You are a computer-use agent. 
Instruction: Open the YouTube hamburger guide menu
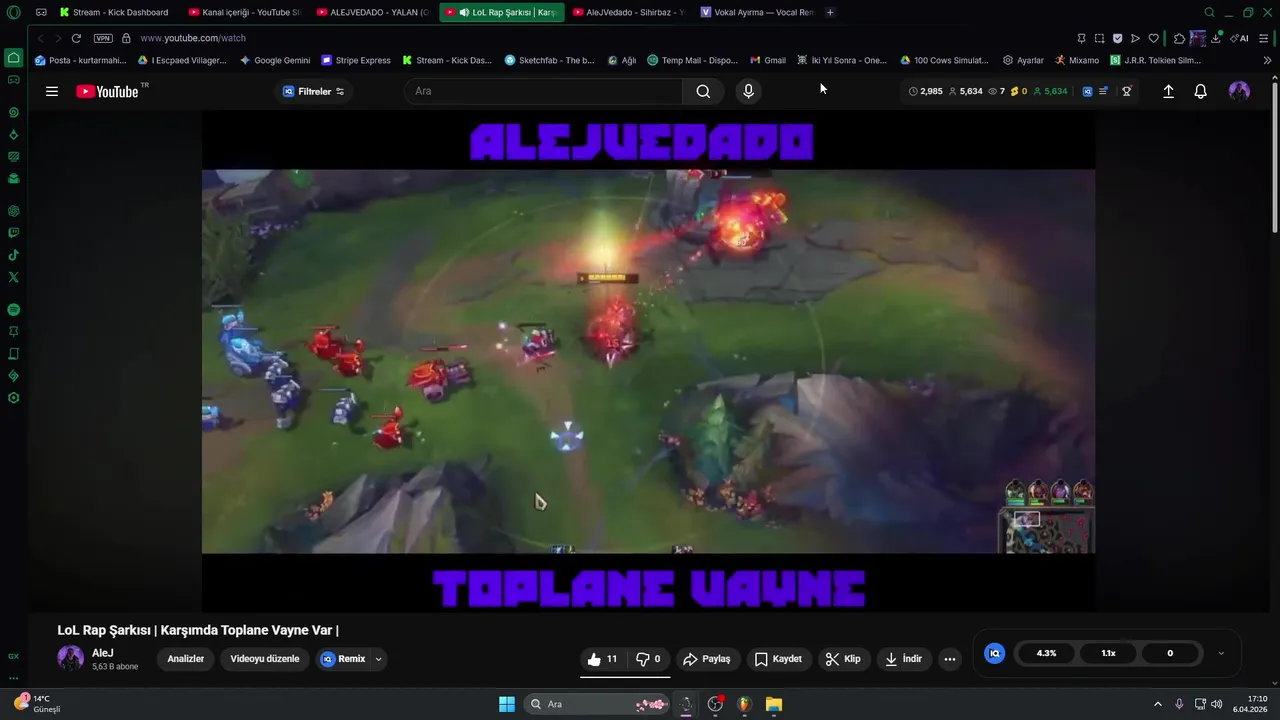tap(52, 91)
